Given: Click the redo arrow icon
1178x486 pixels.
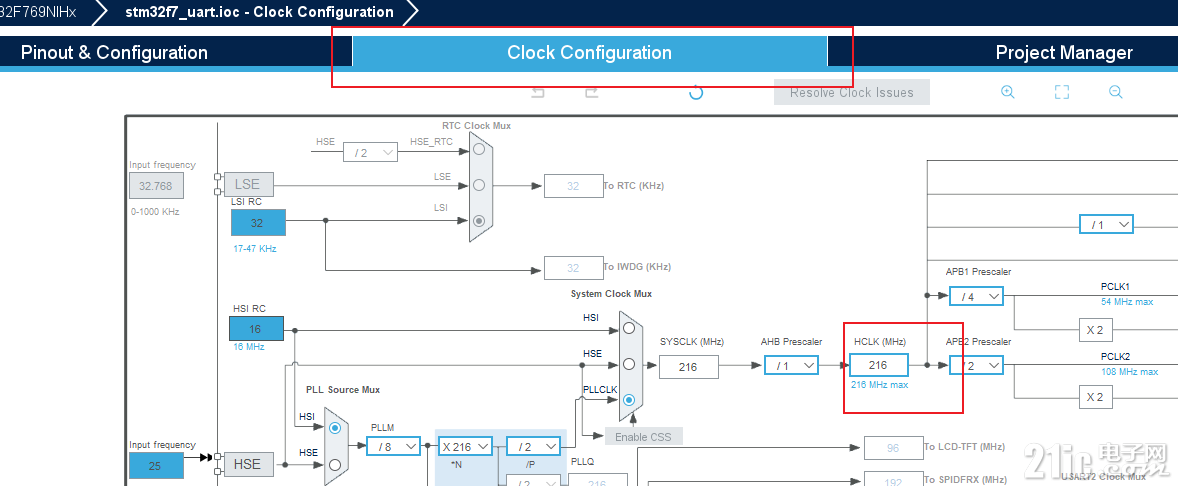Looking at the screenshot, I should (x=592, y=92).
